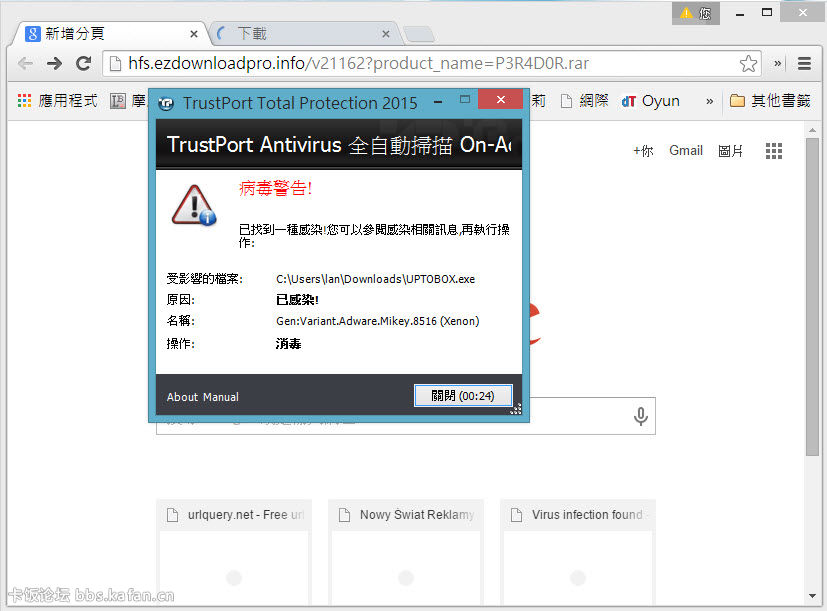Open the urlquery.net thumbnail tile
The width and height of the screenshot is (827, 611).
pos(234,550)
